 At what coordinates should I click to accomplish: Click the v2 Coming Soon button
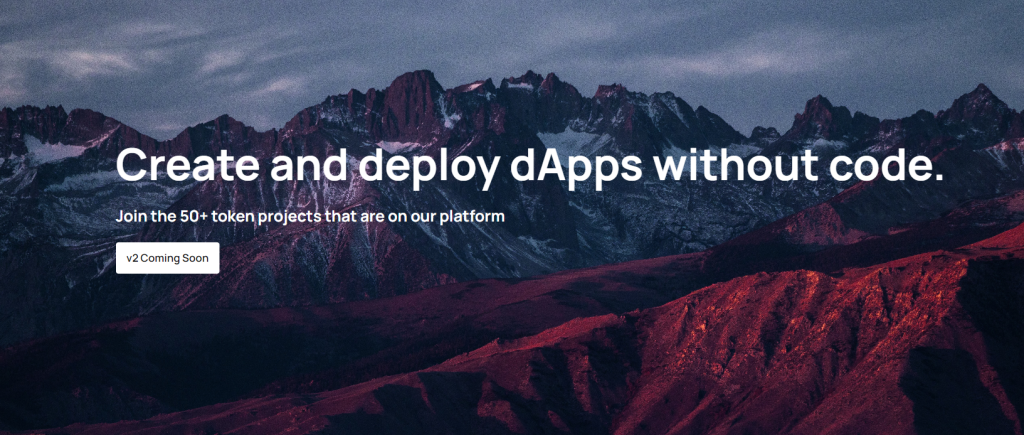167,258
